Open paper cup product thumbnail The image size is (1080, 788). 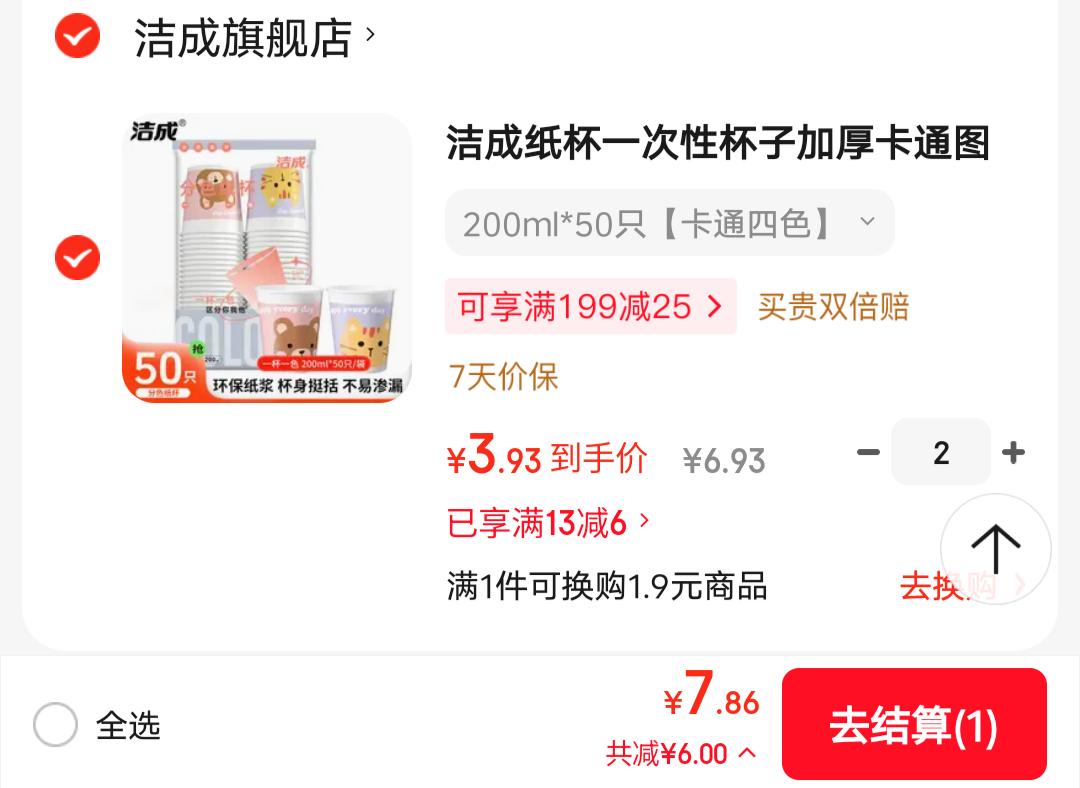click(267, 258)
